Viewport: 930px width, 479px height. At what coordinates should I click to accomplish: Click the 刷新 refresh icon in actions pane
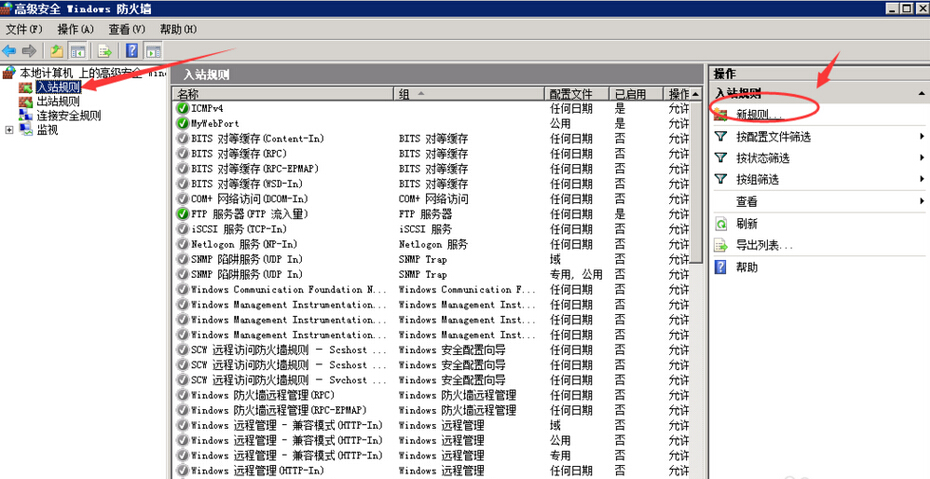pos(720,224)
